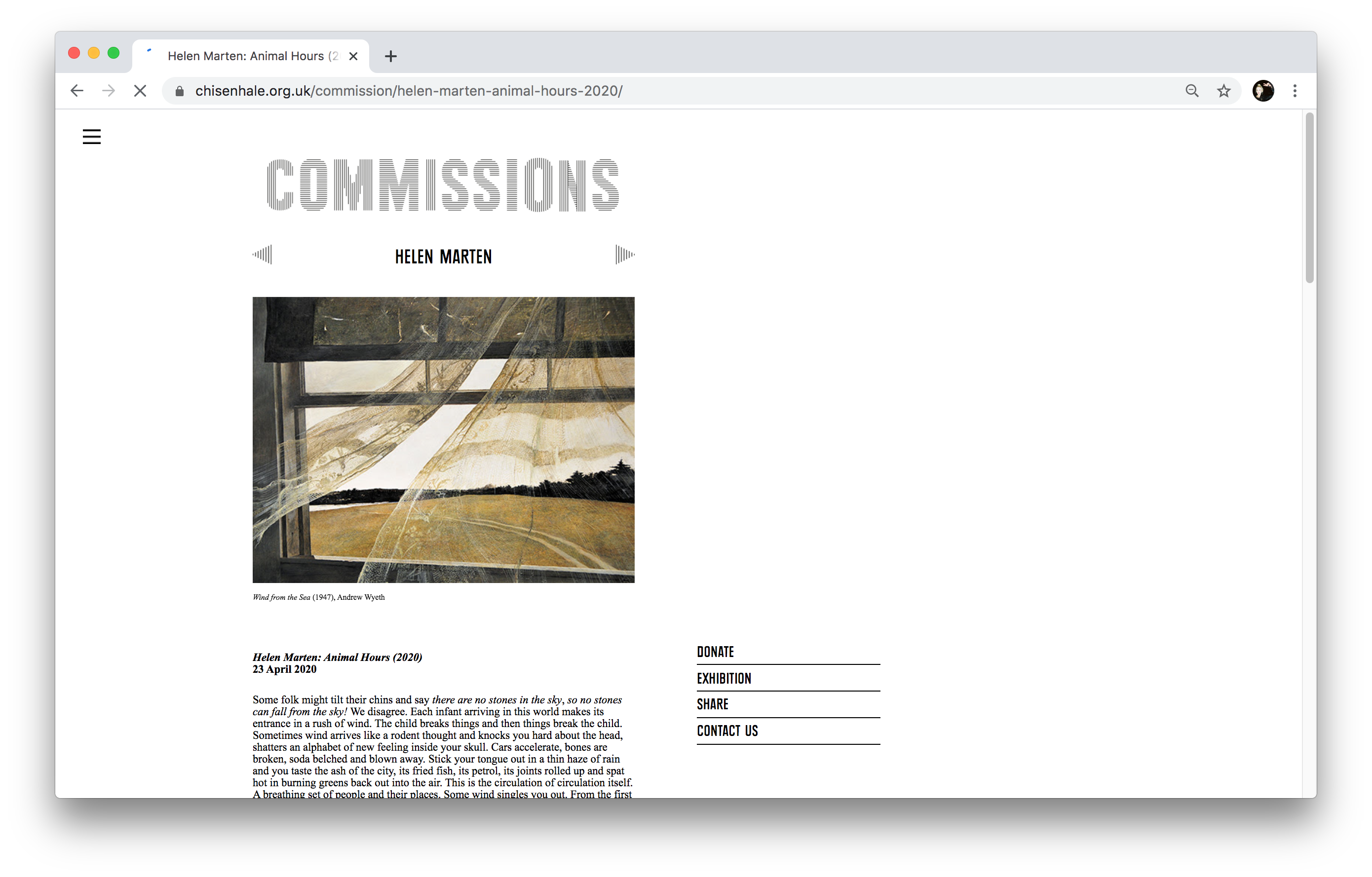
Task: Click the hamburger menu icon
Action: (91, 136)
